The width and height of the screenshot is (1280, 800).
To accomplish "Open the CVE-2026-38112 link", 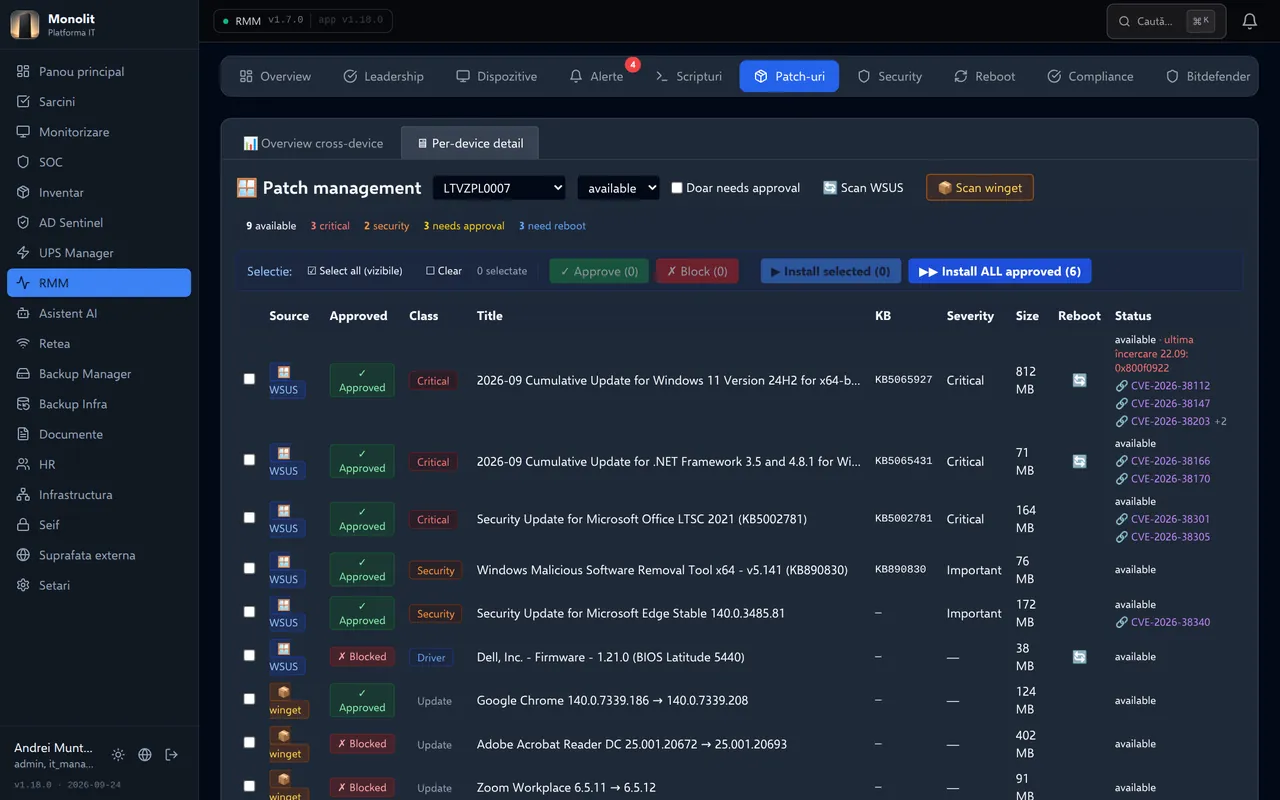I will tap(1163, 386).
